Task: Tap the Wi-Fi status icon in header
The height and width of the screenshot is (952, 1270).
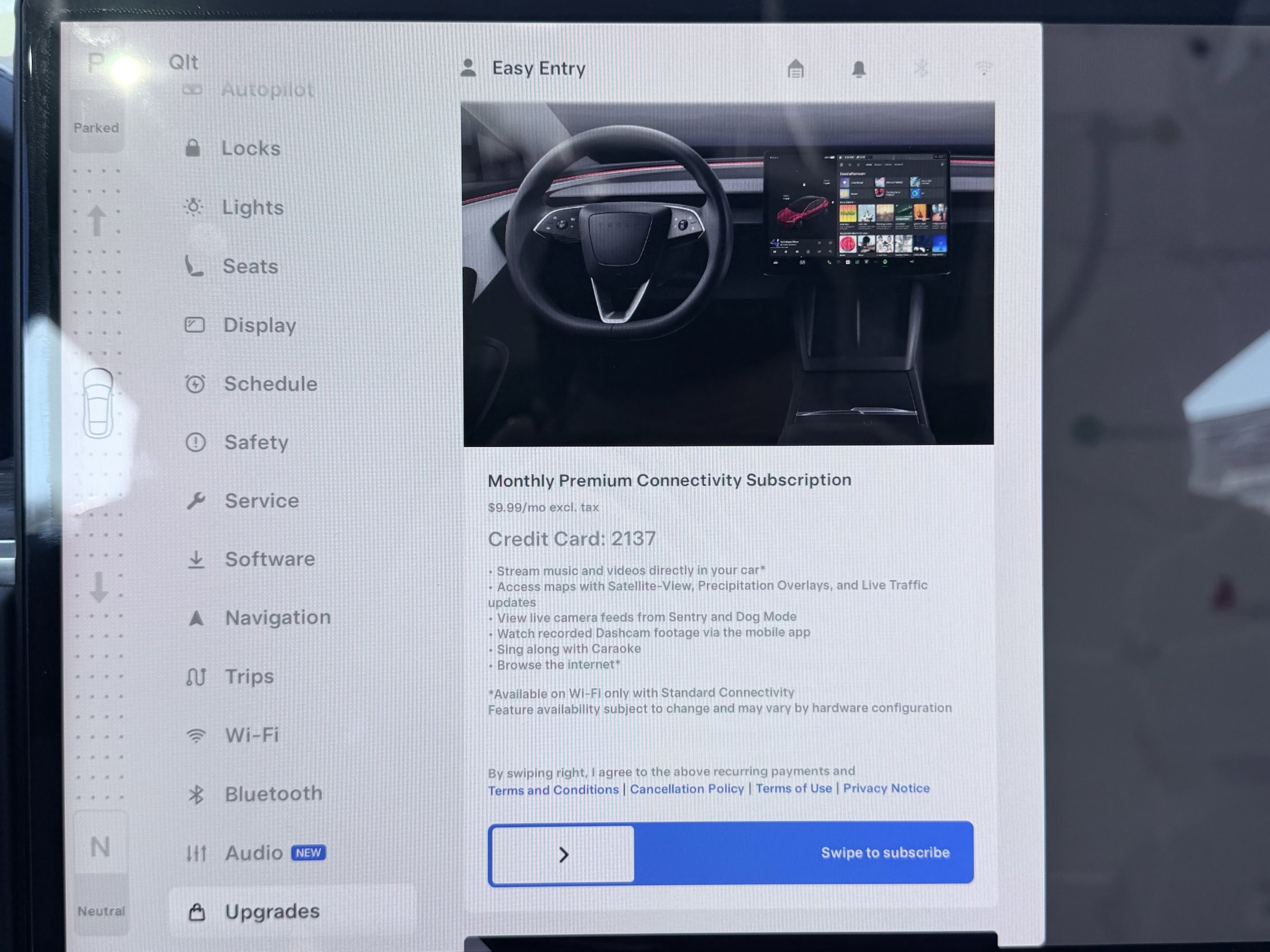Action: [x=983, y=69]
